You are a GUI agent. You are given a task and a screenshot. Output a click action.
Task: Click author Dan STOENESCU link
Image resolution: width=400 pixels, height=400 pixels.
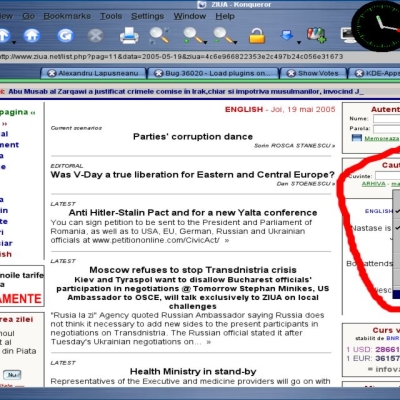pos(306,184)
